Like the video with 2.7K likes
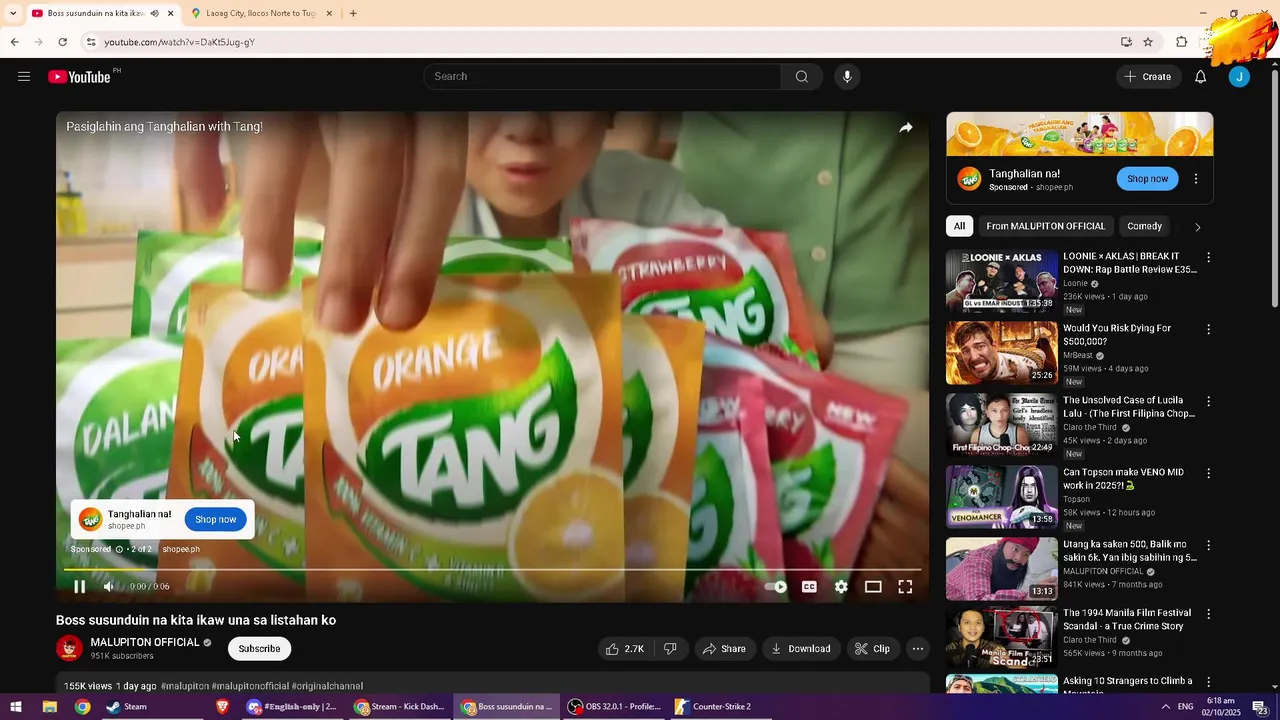 click(x=624, y=649)
